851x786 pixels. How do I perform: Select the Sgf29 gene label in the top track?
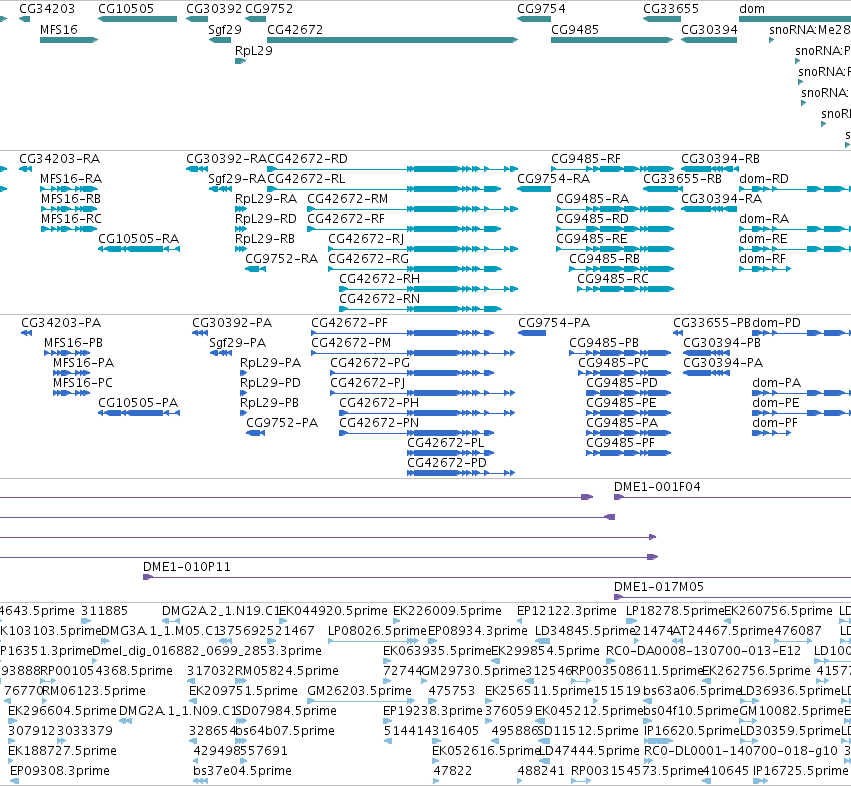pyautogui.click(x=225, y=29)
